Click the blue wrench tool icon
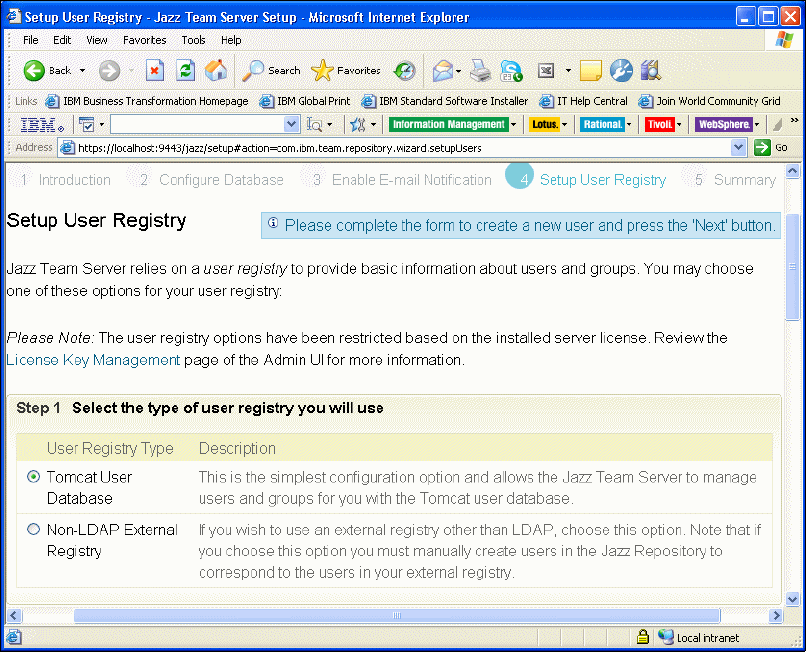The width and height of the screenshot is (806, 652). tap(621, 70)
